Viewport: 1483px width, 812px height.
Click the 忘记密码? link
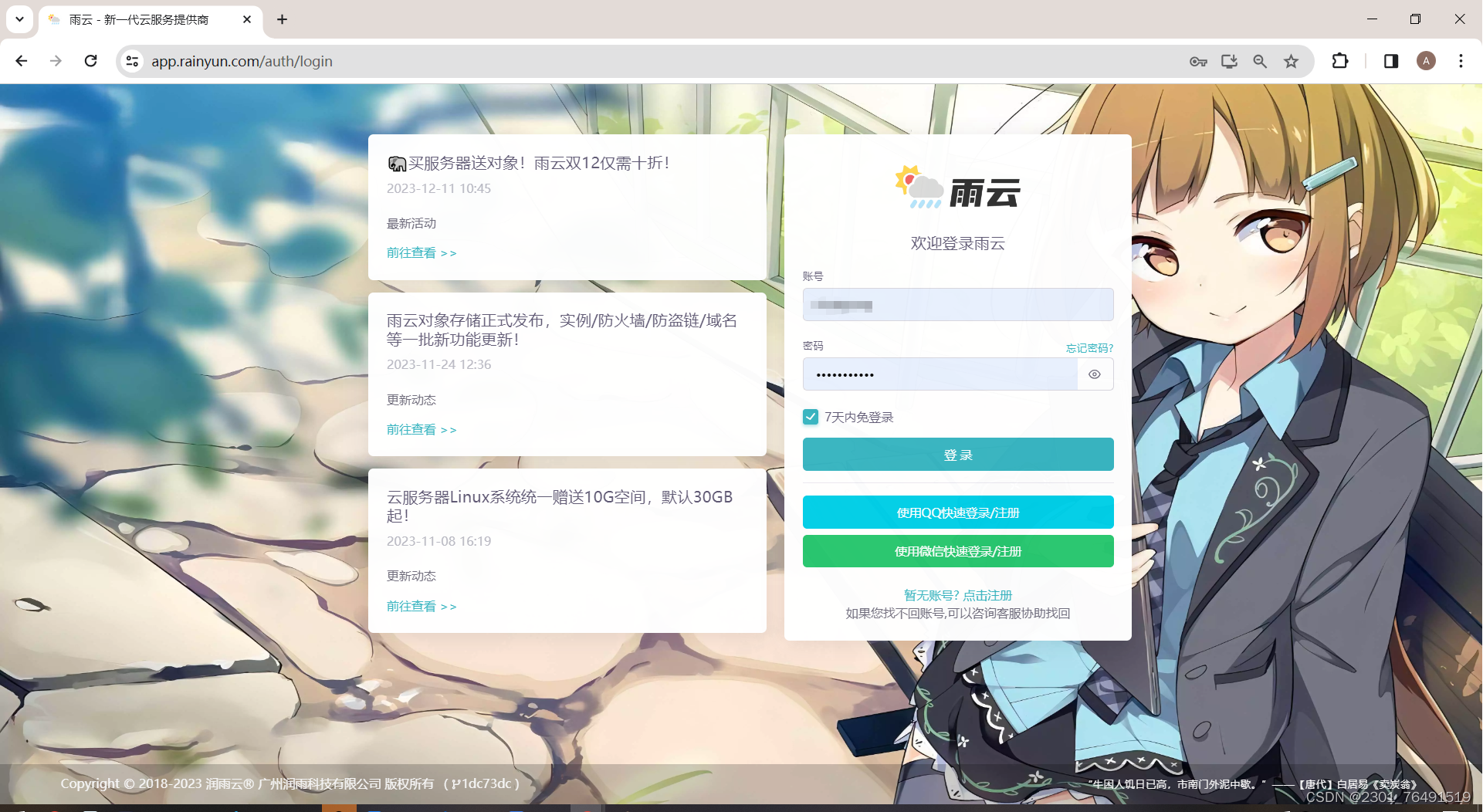click(x=1089, y=348)
